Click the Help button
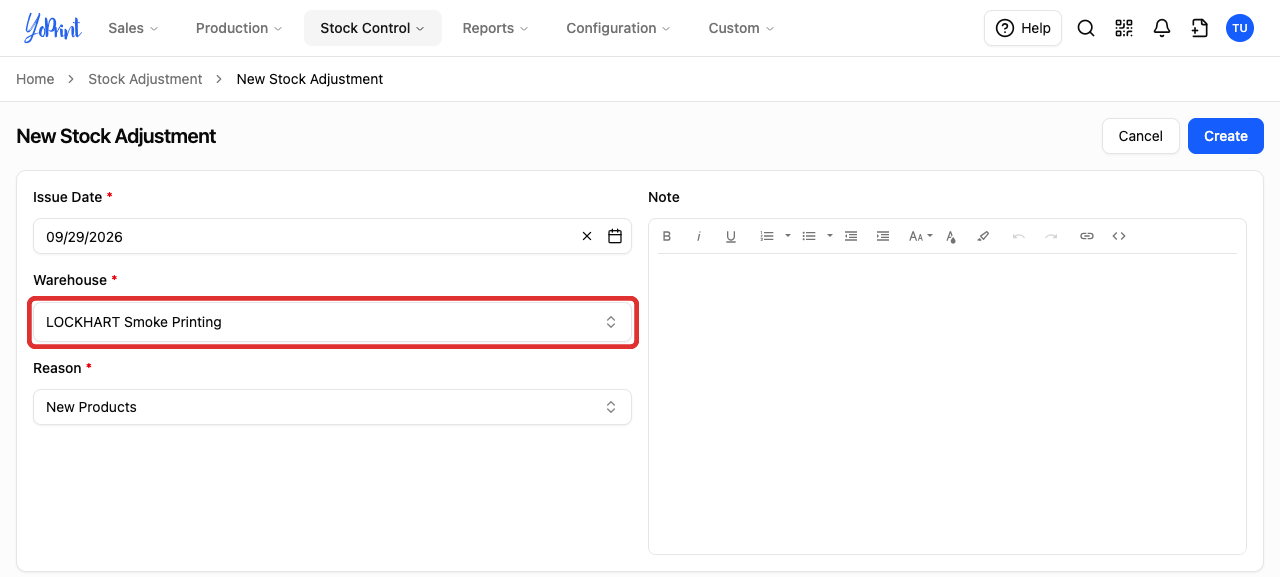 point(1023,28)
